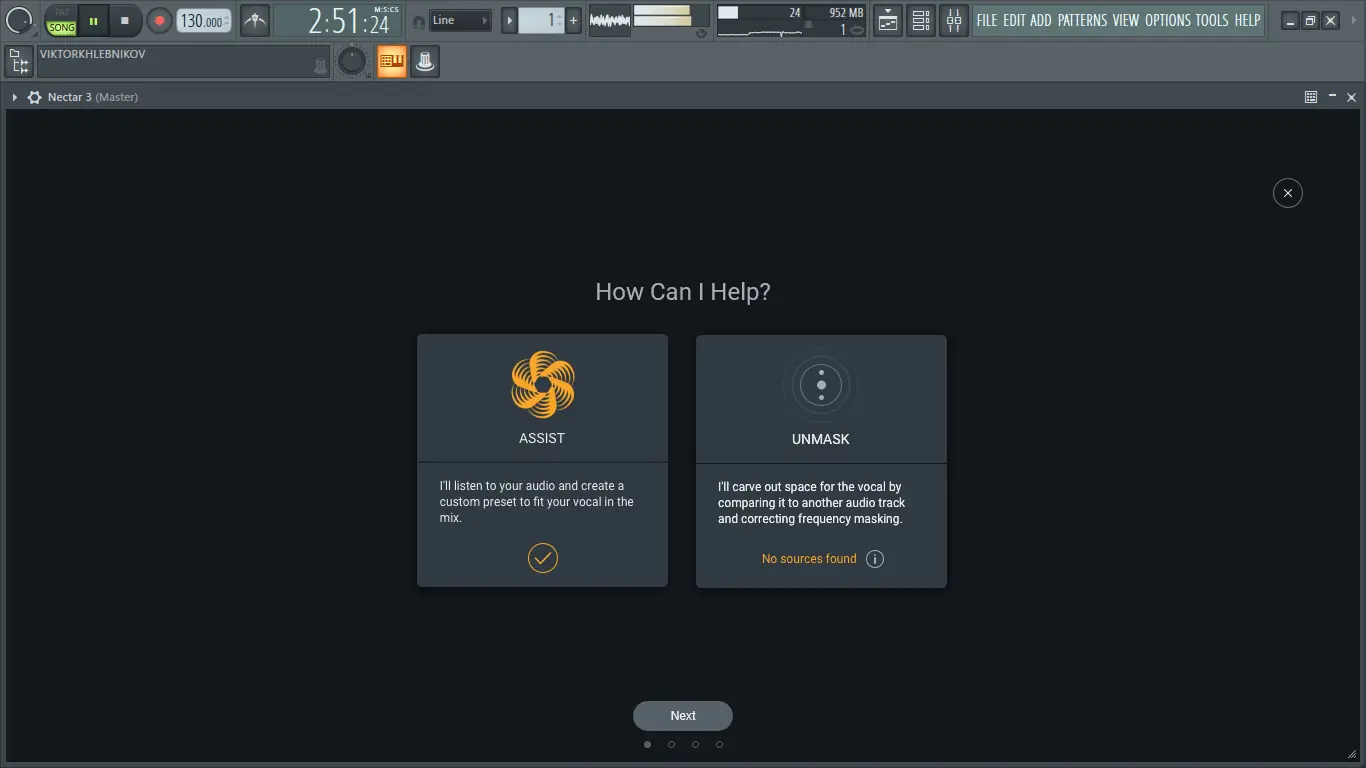Open the plugin detached grid options icon
The height and width of the screenshot is (768, 1366).
[x=1311, y=97]
